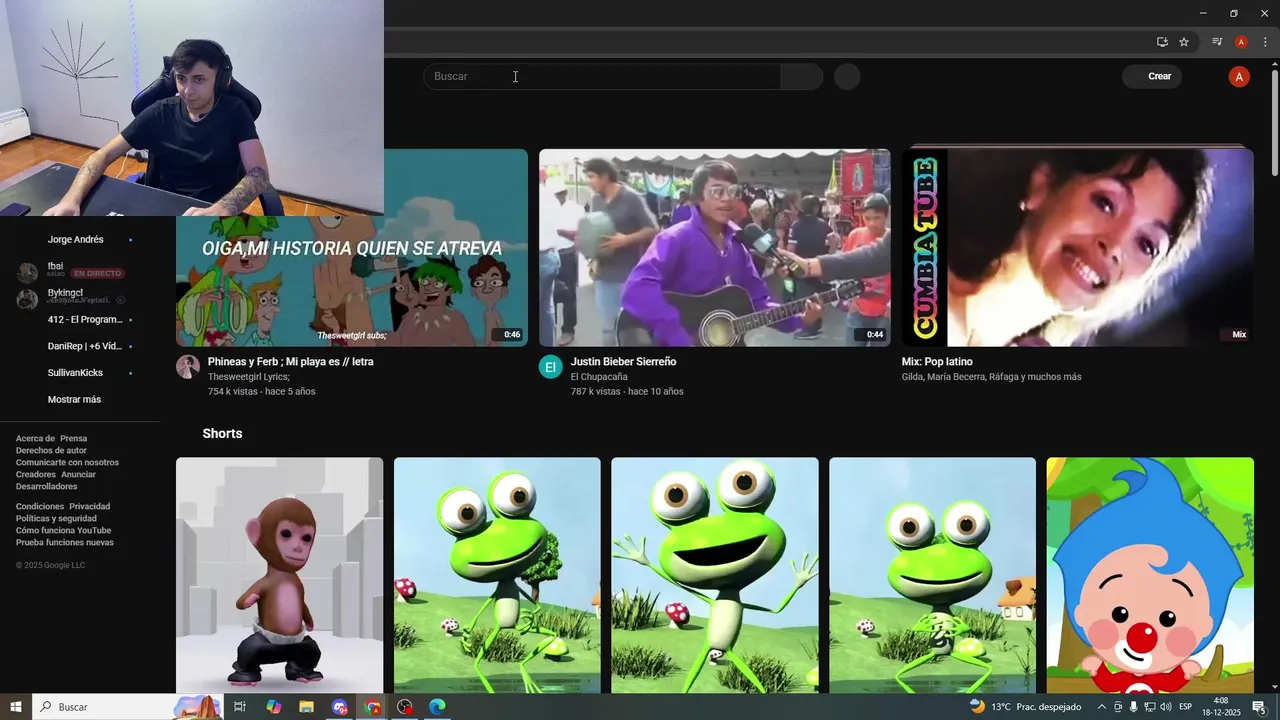The image size is (1280, 720).
Task: Open Creadores footer link
Action: pyautogui.click(x=36, y=474)
